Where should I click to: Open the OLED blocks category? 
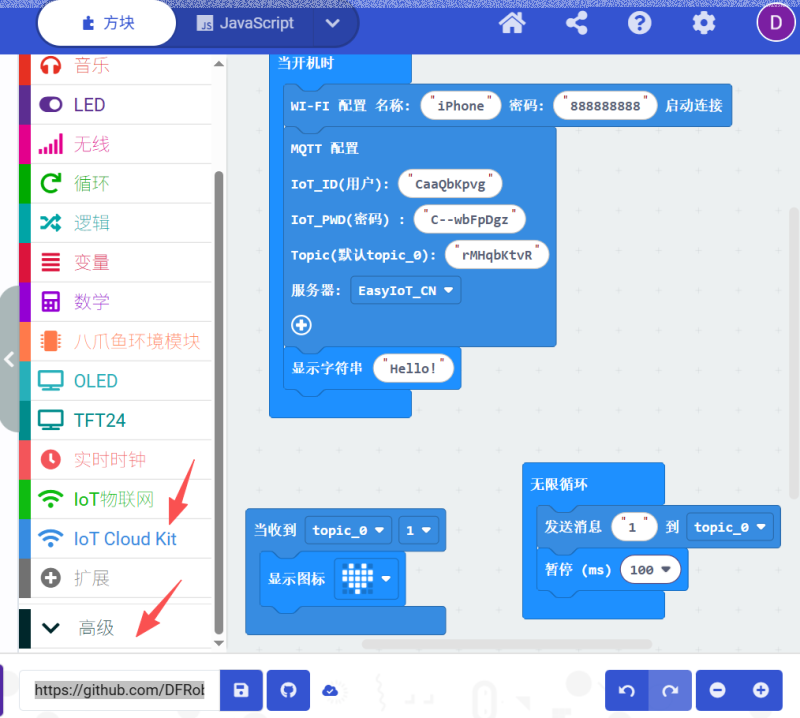pos(95,381)
